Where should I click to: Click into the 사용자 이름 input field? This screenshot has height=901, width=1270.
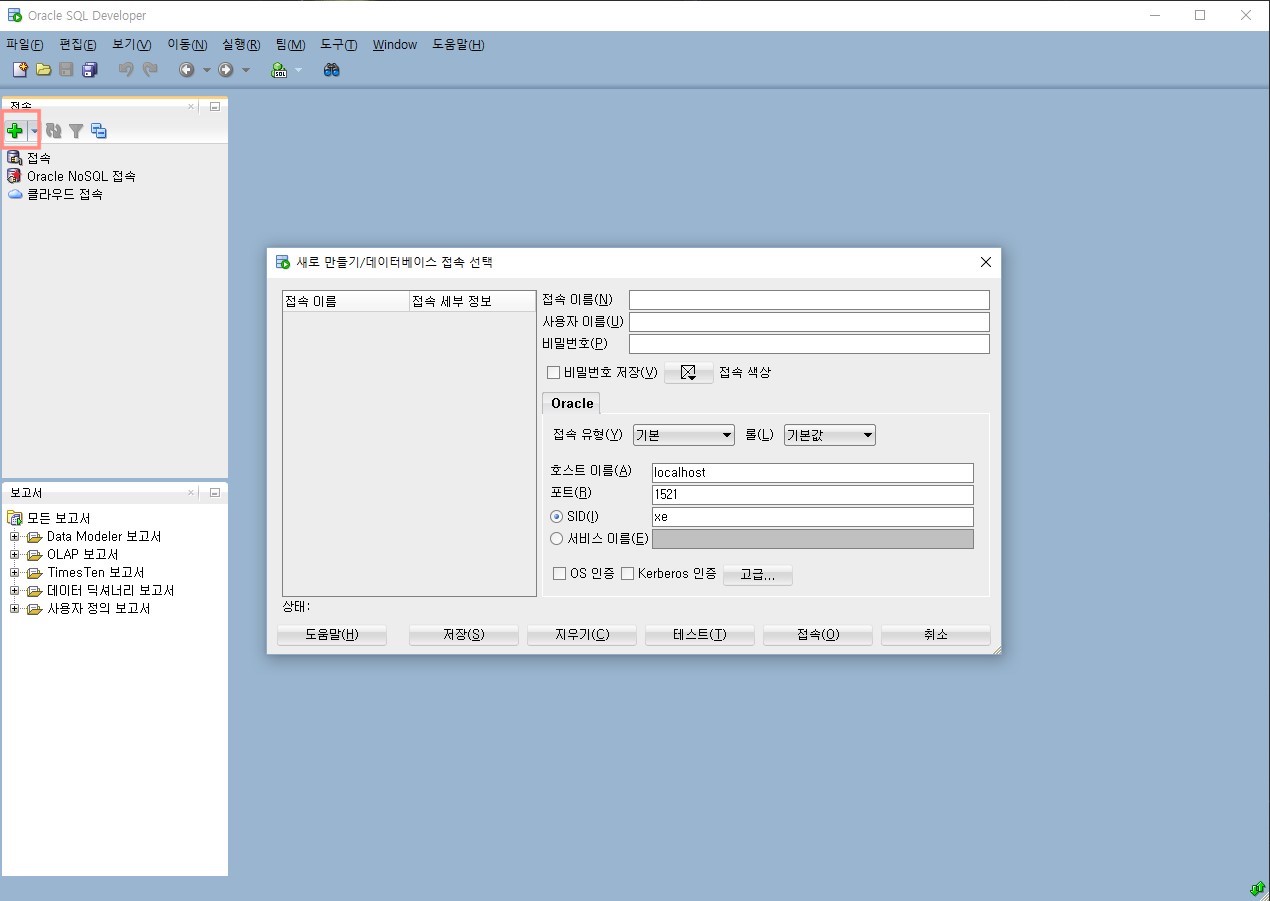(809, 322)
